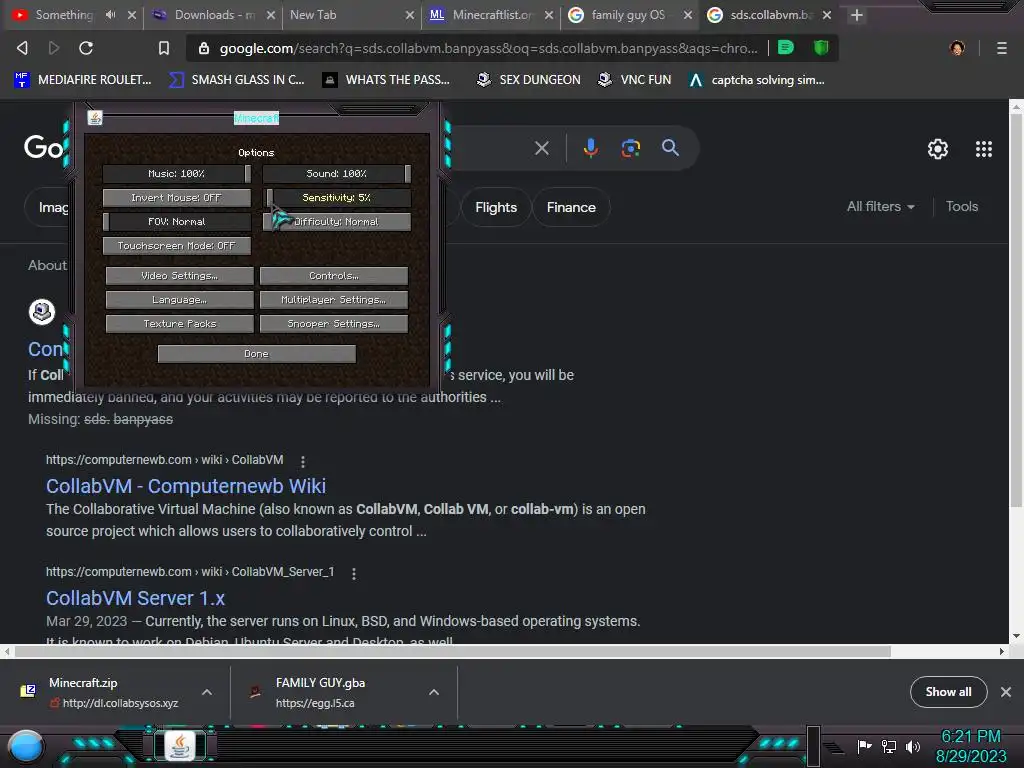The image size is (1024, 768).
Task: Select the Flights search filter
Action: [x=496, y=207]
